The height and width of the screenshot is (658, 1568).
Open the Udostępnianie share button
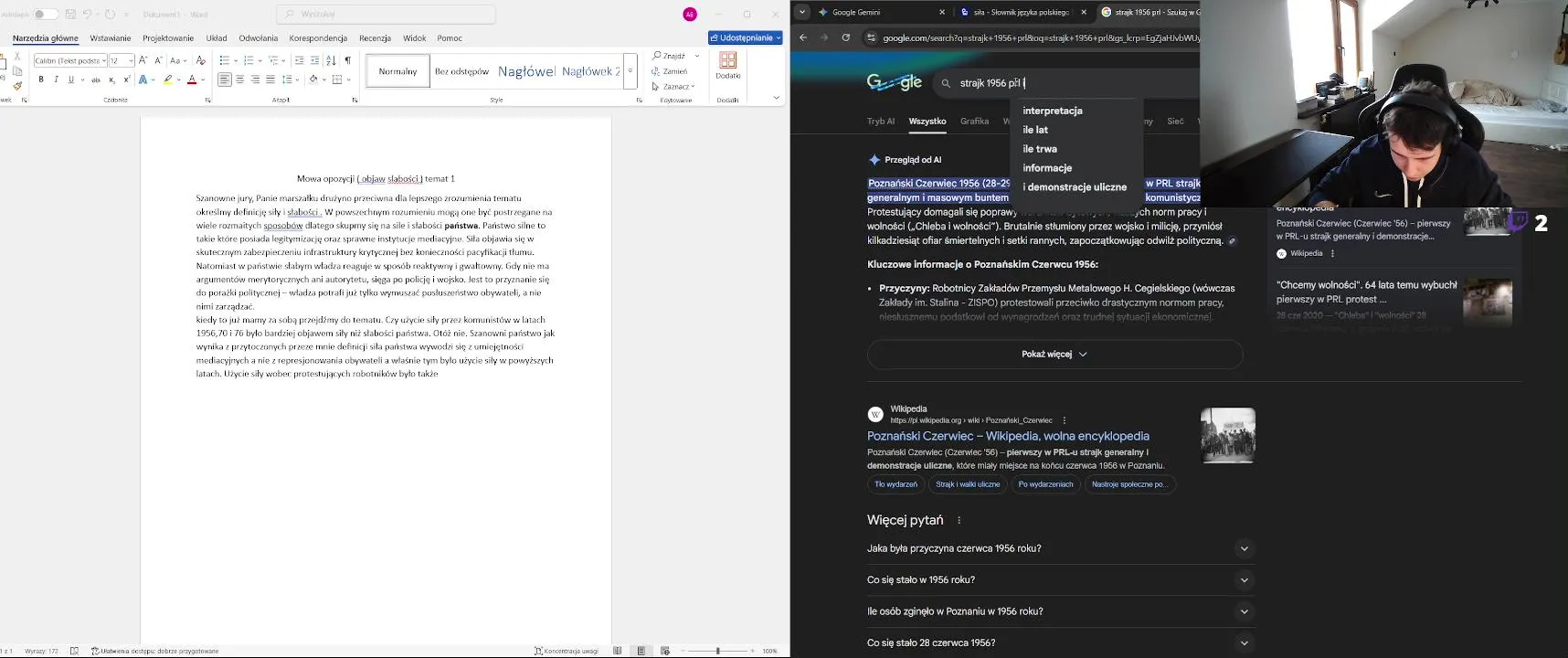pyautogui.click(x=746, y=37)
